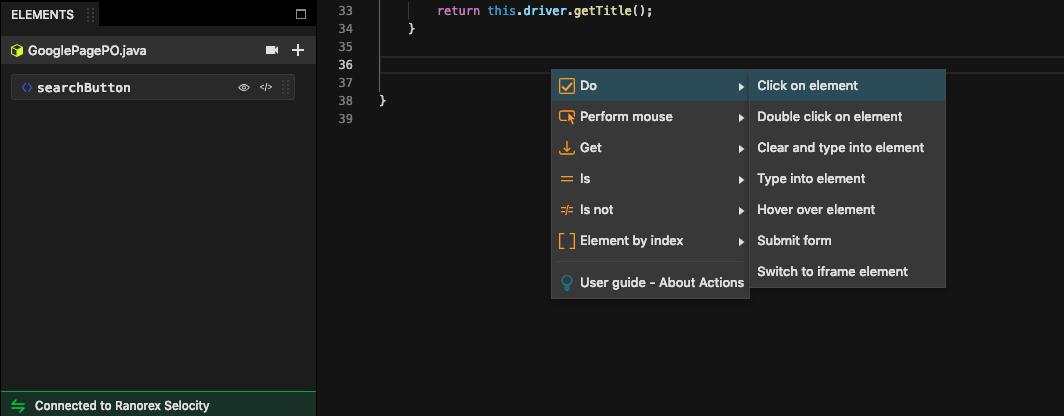Screen dimensions: 1064x416
Task: Open User guide - About Actions link
Action: click(x=650, y=282)
